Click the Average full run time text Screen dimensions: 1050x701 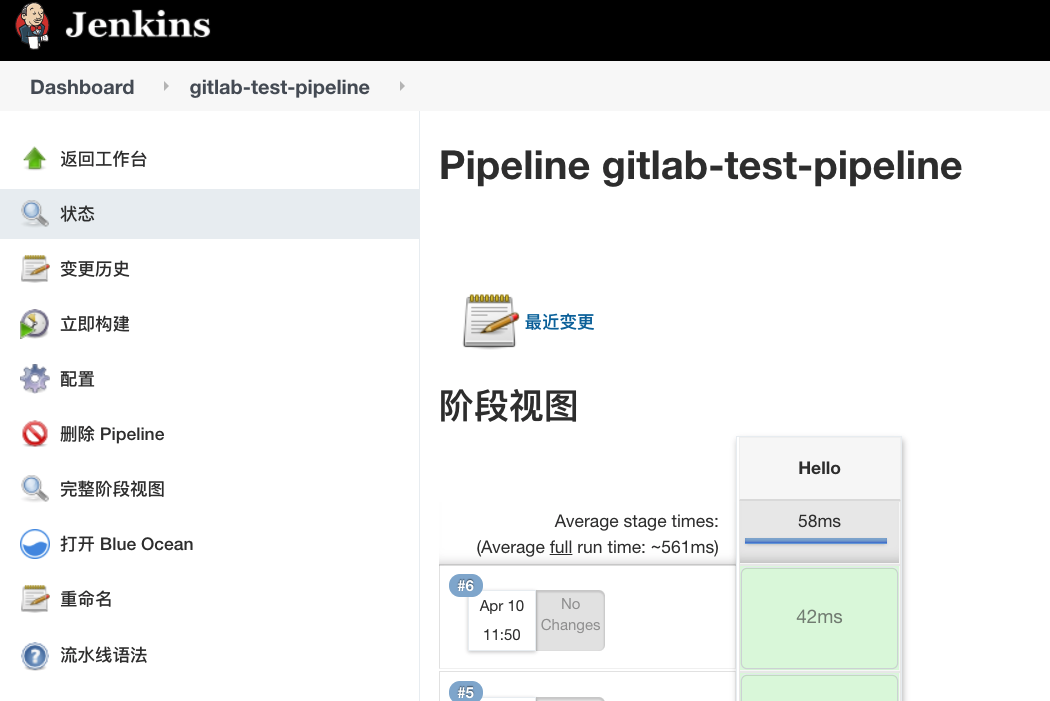pos(597,547)
